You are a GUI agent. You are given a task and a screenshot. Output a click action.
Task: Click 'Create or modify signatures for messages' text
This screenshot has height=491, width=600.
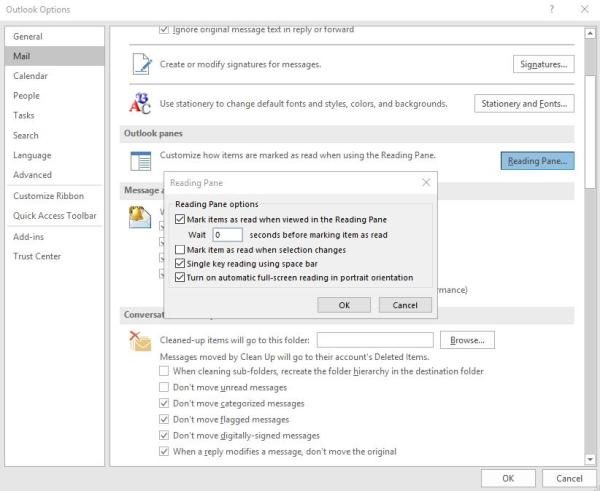(240, 64)
